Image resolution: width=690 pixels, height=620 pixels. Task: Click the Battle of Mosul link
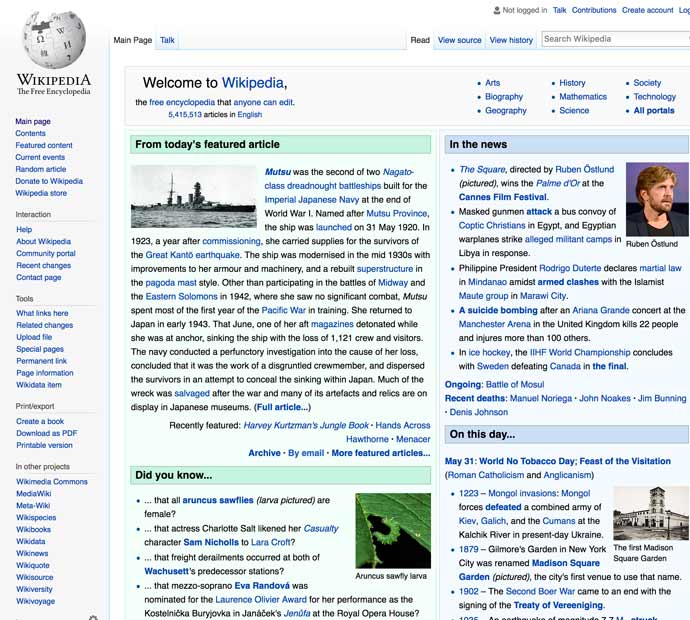tap(515, 385)
